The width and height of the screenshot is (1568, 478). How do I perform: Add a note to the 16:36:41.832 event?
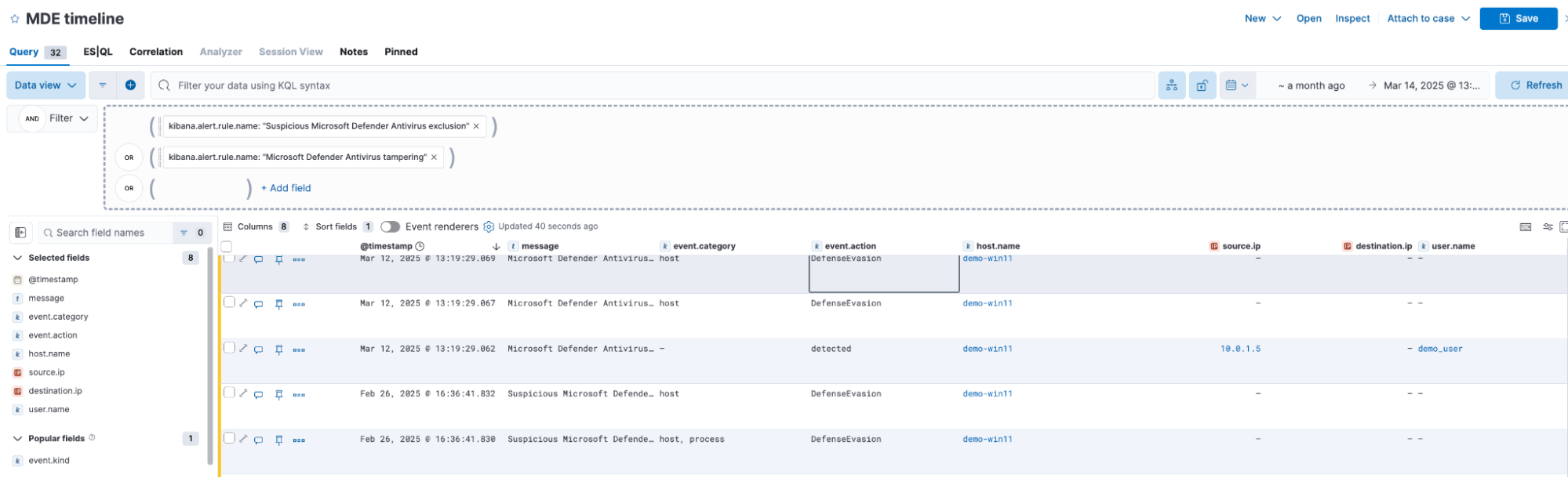pos(258,395)
